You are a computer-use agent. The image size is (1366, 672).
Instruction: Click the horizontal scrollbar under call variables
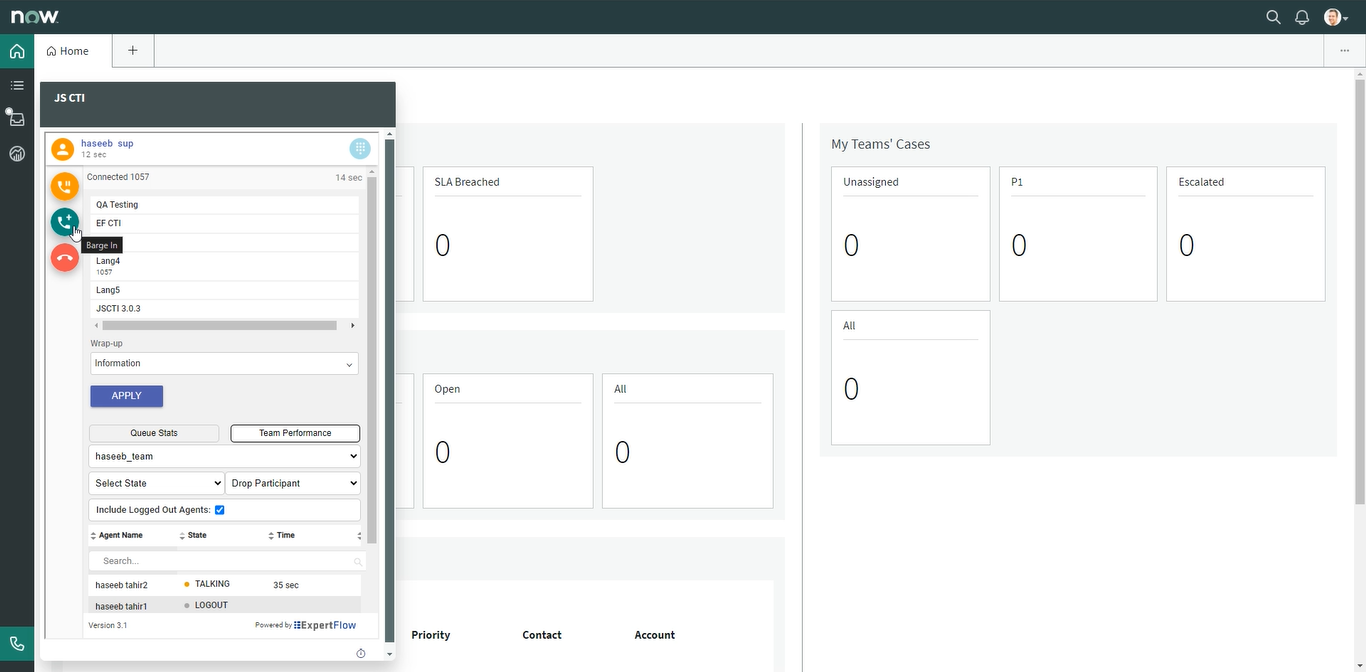pos(219,325)
